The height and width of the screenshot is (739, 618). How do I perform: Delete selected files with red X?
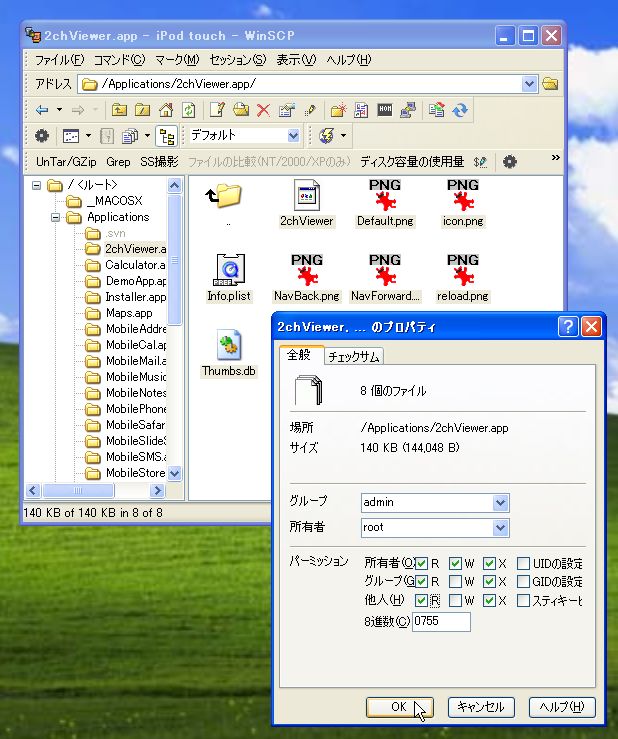pos(263,111)
